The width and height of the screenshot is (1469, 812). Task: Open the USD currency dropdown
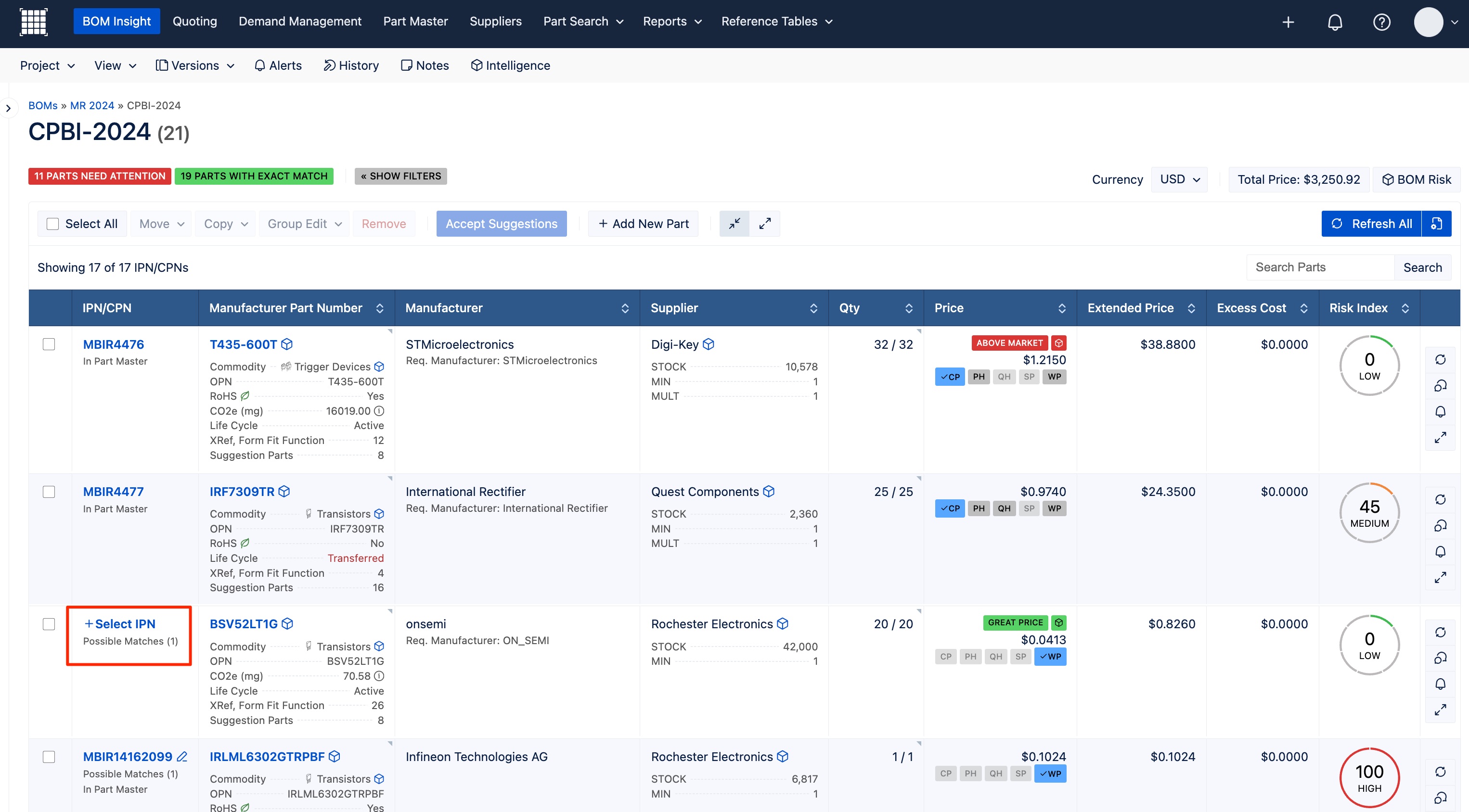coord(1179,179)
